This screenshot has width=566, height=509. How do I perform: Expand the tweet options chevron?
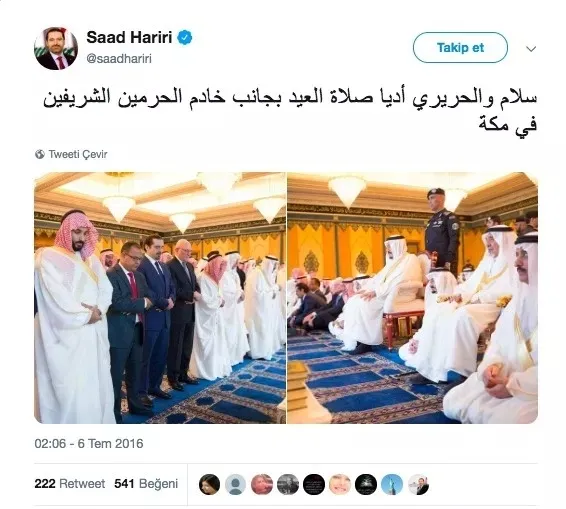pos(531,49)
